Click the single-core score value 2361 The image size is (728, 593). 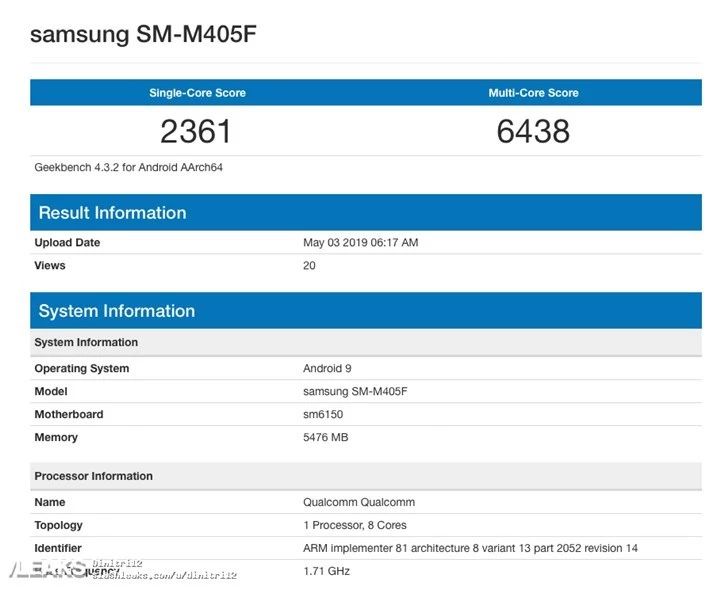coord(195,131)
